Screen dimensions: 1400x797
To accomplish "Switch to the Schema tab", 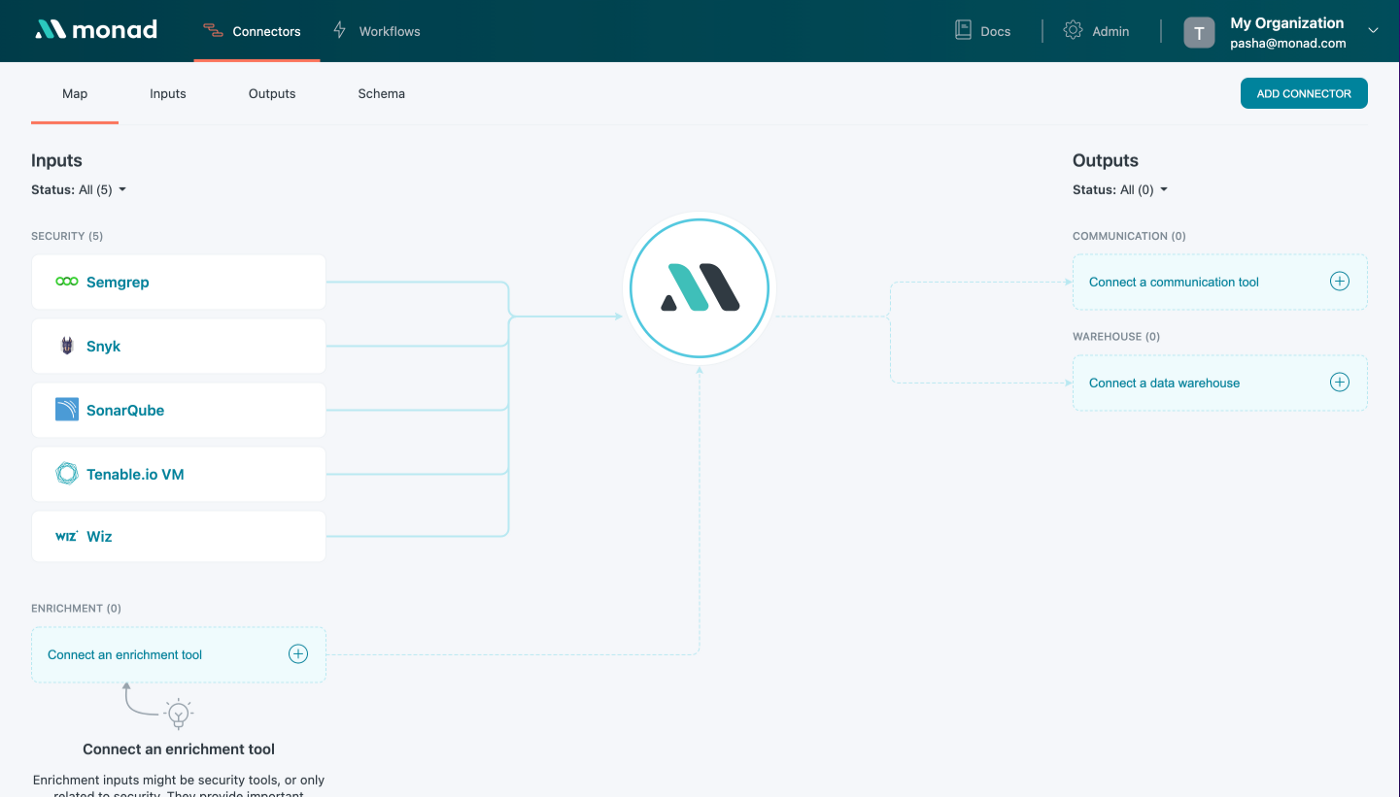I will click(381, 94).
